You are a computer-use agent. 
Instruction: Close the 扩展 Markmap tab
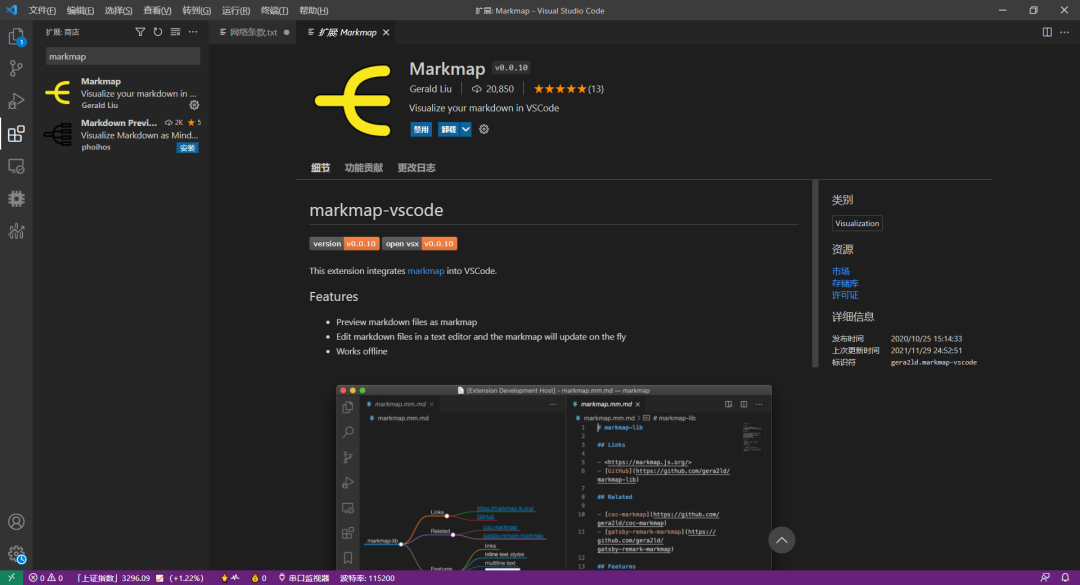386,32
